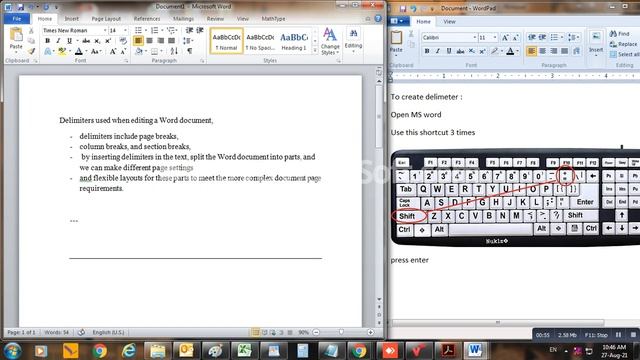Apply the No Spacing style
This screenshot has height=360, width=640.
coord(260,41)
